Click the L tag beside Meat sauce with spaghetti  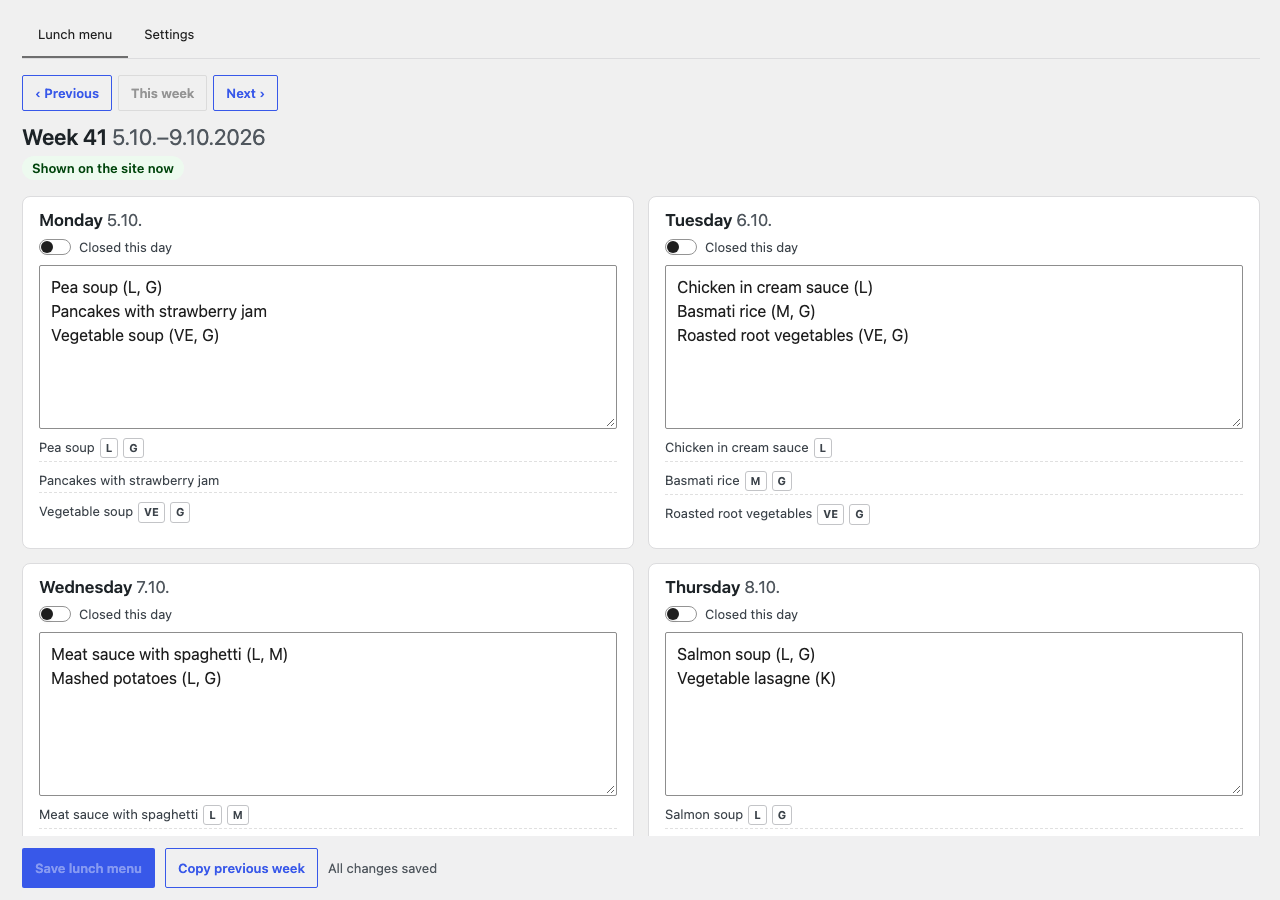[213, 815]
